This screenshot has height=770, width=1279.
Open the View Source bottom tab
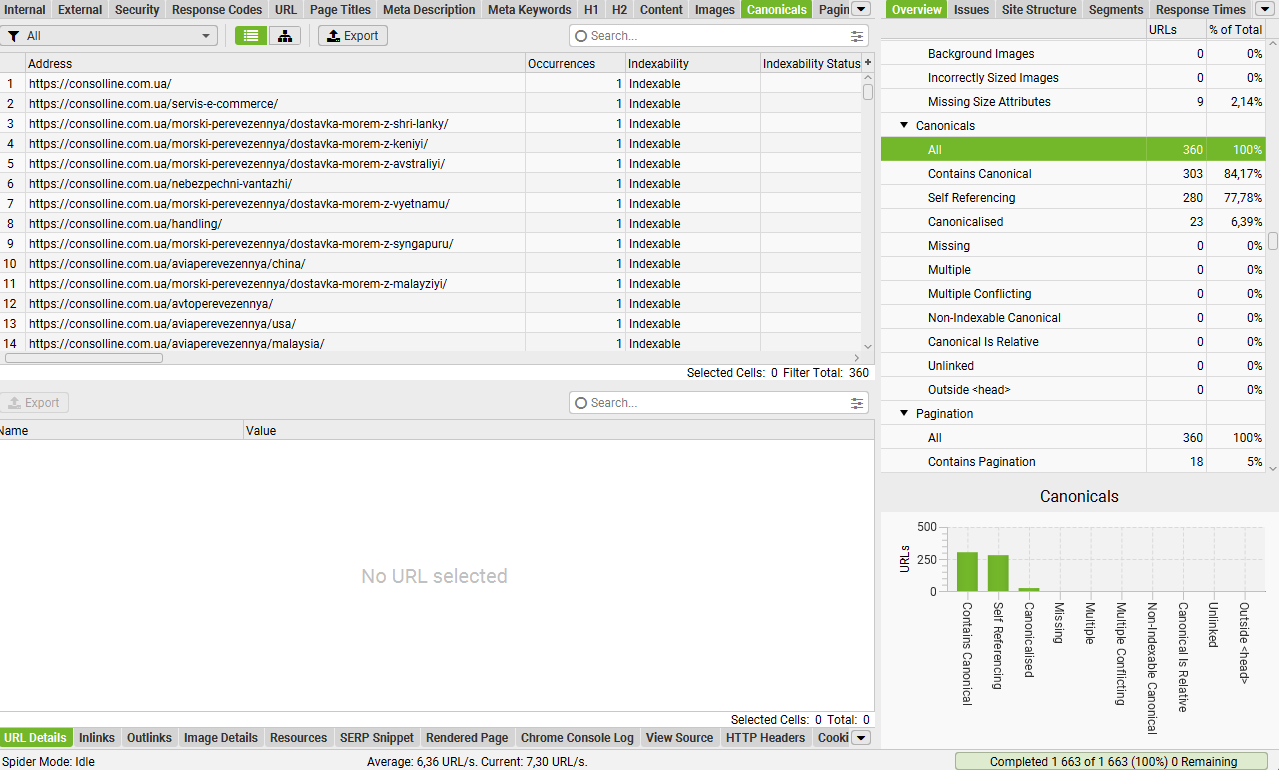pyautogui.click(x=679, y=738)
